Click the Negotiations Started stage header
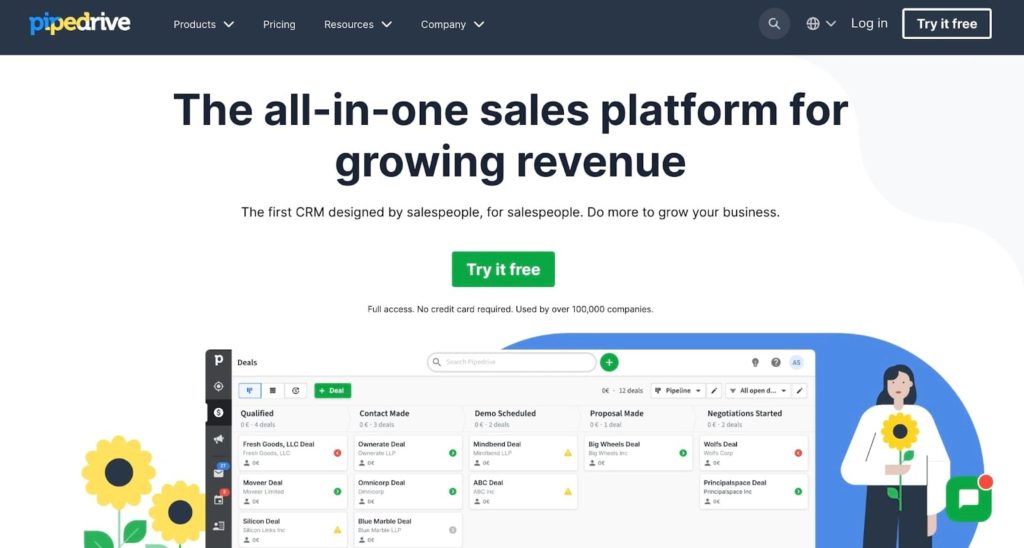The height and width of the screenshot is (548, 1024). [744, 413]
